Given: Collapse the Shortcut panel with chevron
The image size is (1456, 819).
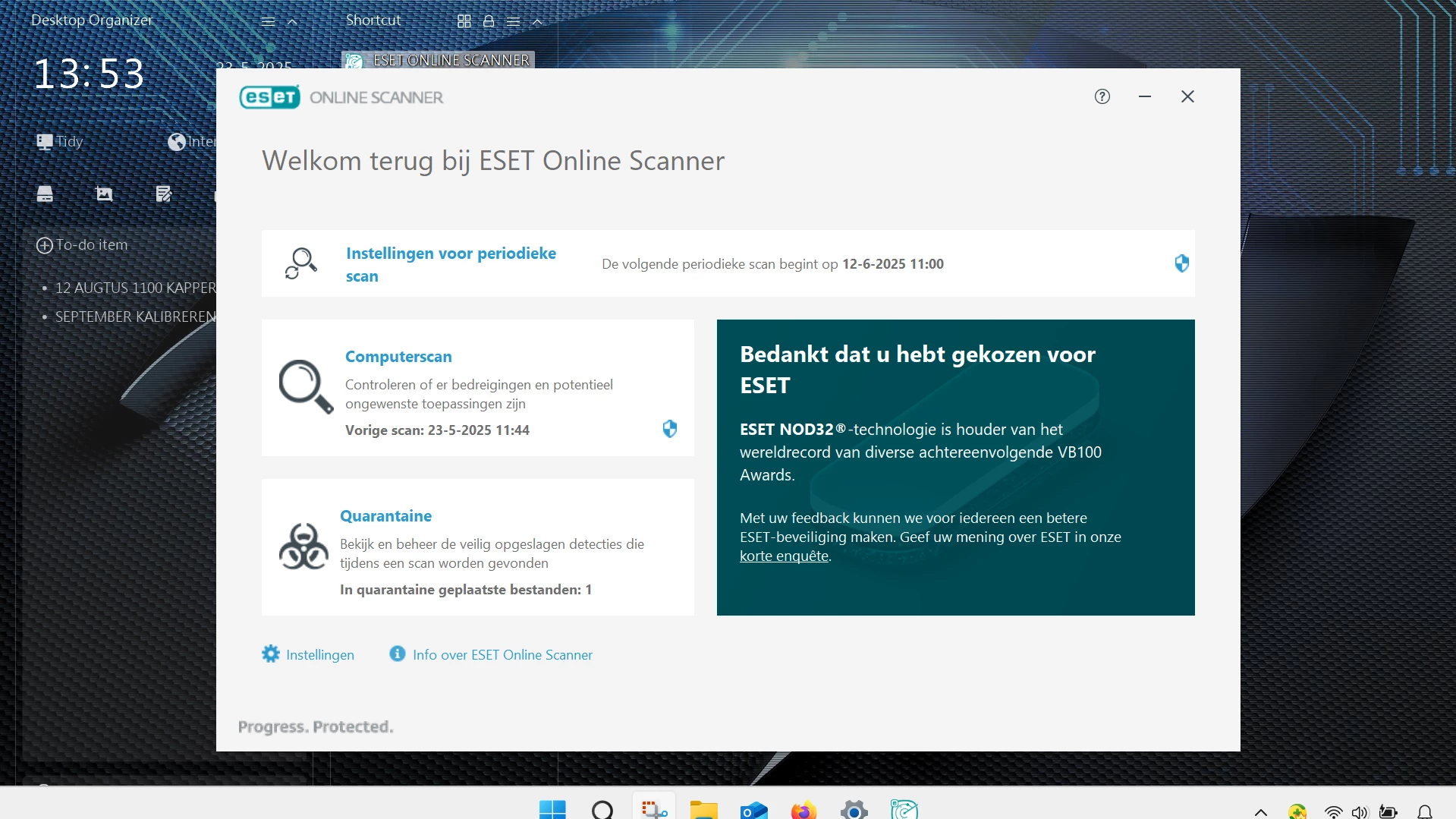Looking at the screenshot, I should tap(537, 21).
